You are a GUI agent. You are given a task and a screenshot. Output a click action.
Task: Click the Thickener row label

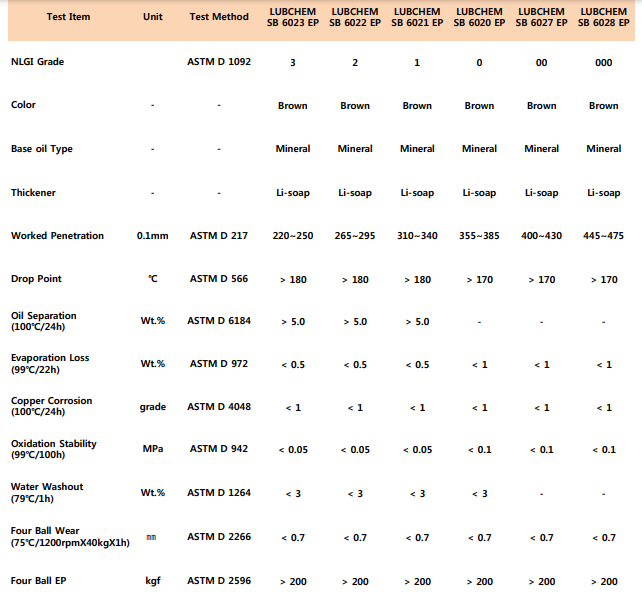click(34, 193)
